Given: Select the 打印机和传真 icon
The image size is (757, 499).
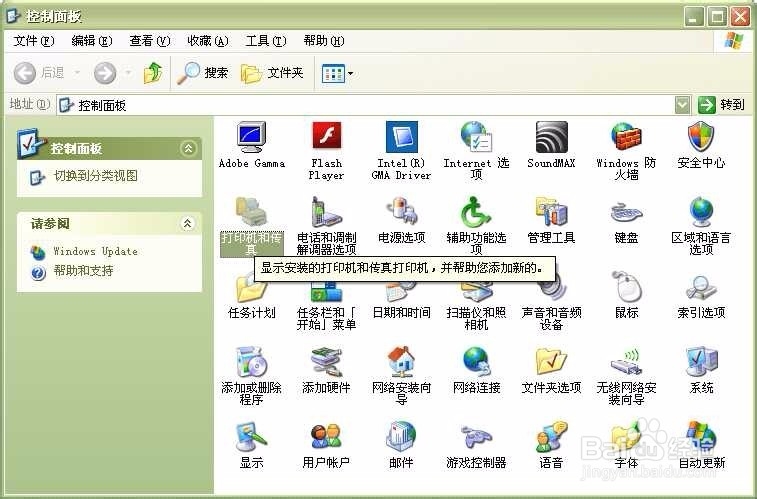Looking at the screenshot, I should [252, 212].
